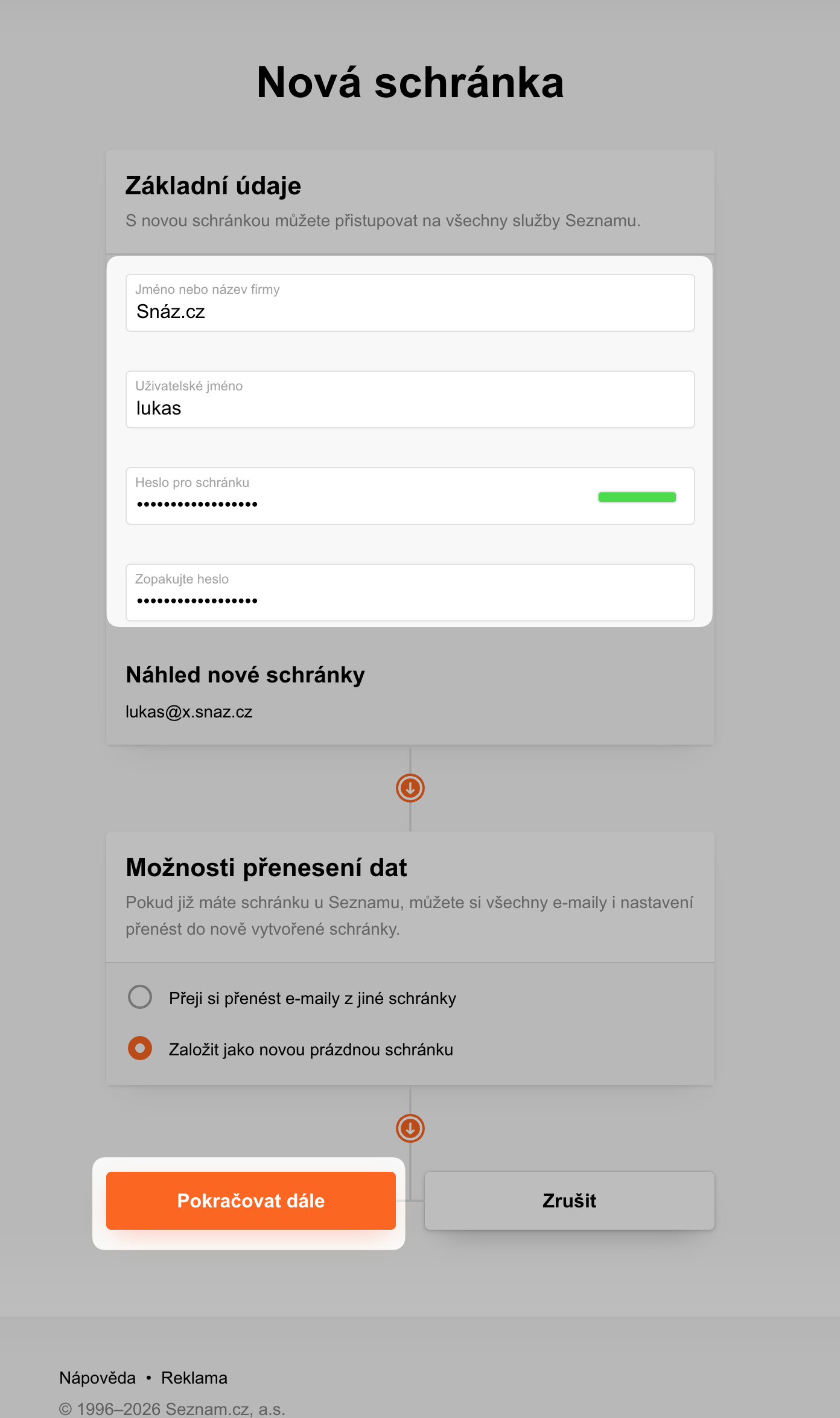Click the 'Náhled nové schránky' heading
The height and width of the screenshot is (1418, 840).
point(245,675)
